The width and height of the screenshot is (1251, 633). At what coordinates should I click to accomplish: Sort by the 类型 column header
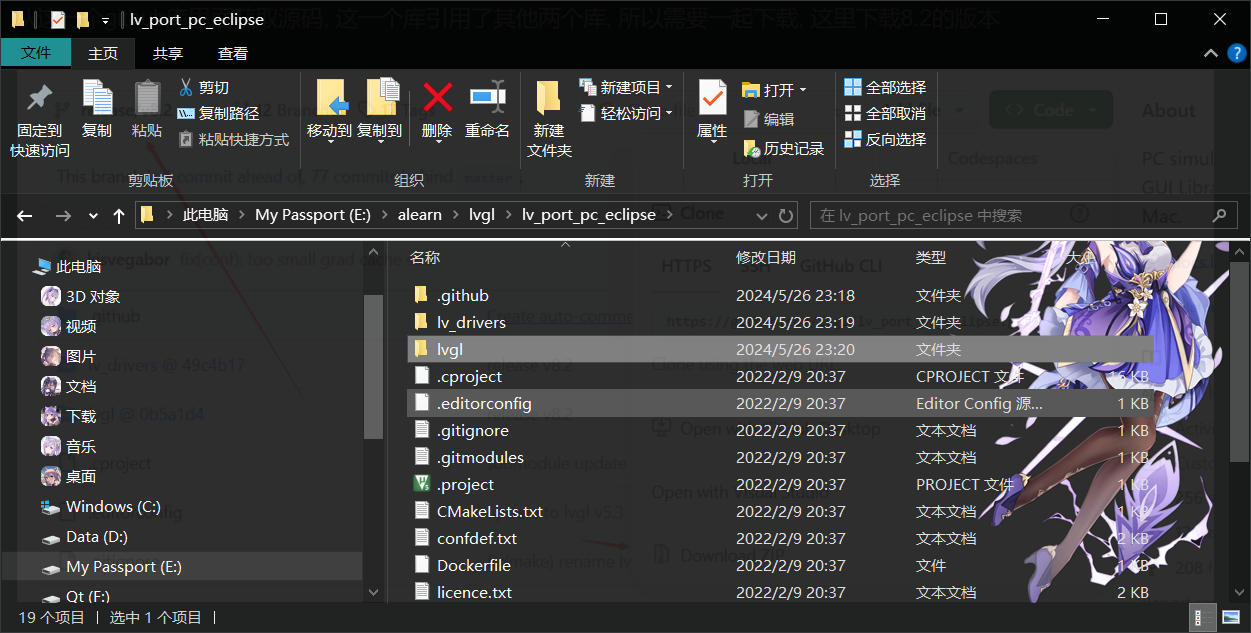(930, 258)
